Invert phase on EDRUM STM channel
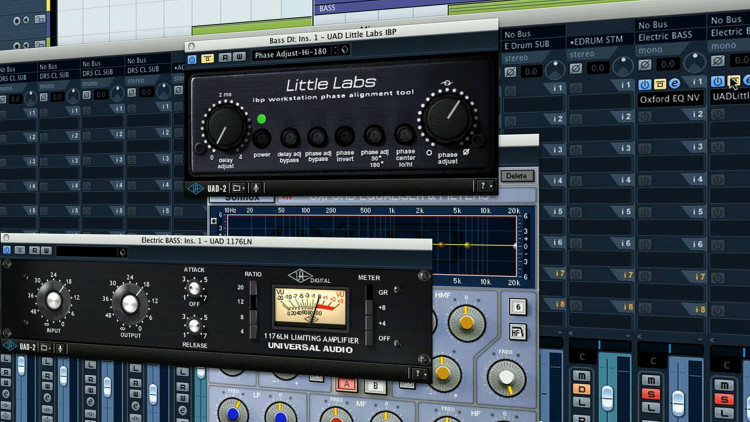750x422 pixels. 576,68
